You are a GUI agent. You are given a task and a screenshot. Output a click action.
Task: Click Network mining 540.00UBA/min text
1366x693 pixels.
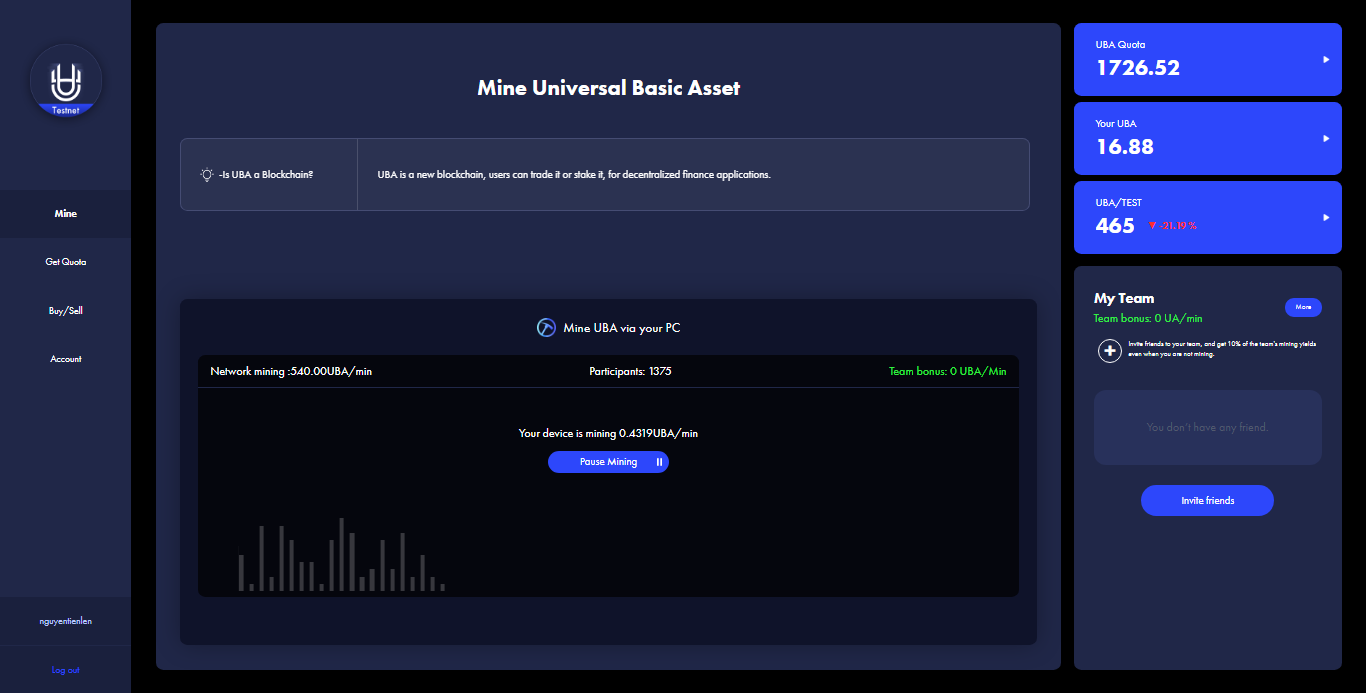pos(291,371)
